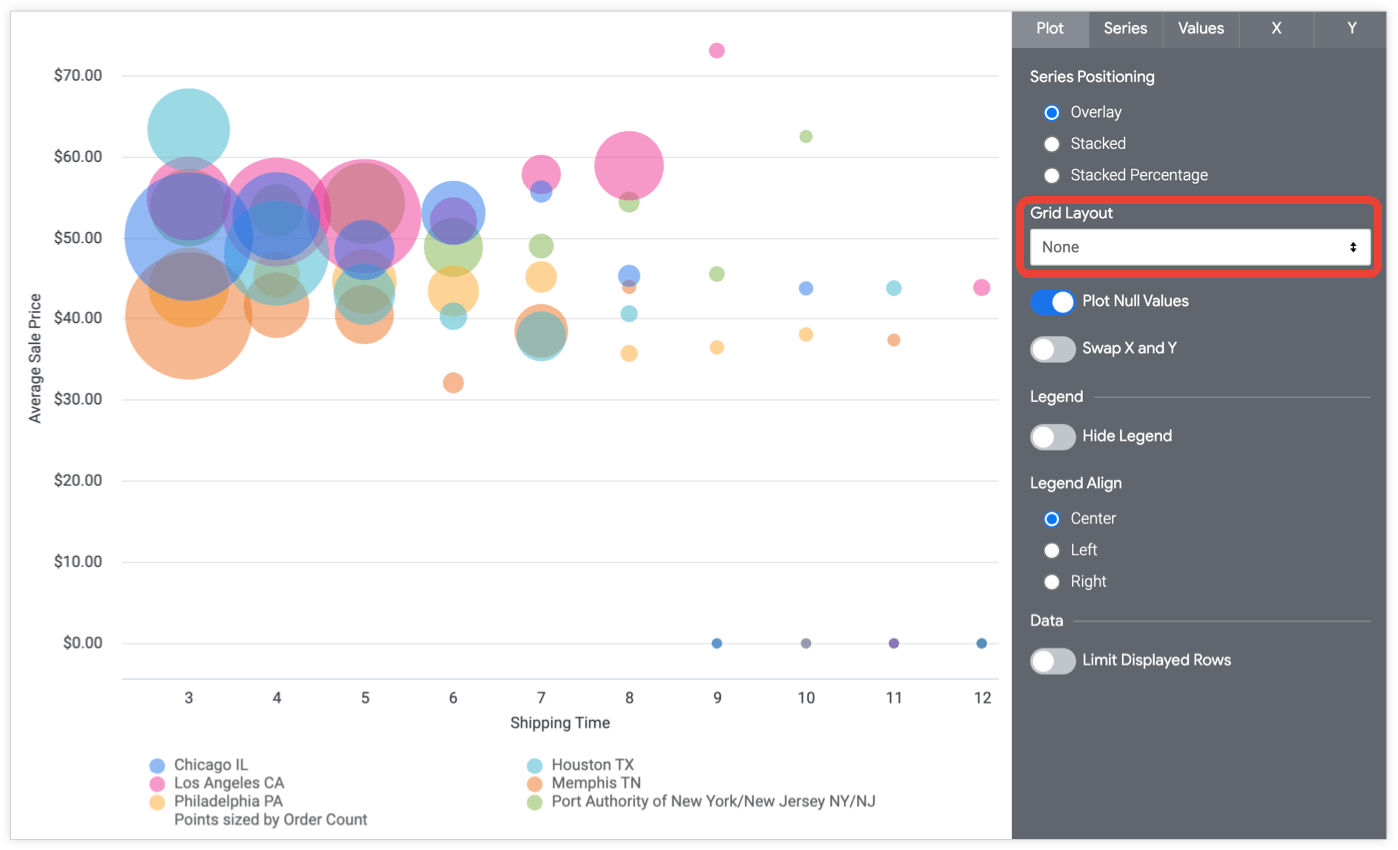Select Center legend alignment
This screenshot has width=1398, height=850.
[1051, 518]
